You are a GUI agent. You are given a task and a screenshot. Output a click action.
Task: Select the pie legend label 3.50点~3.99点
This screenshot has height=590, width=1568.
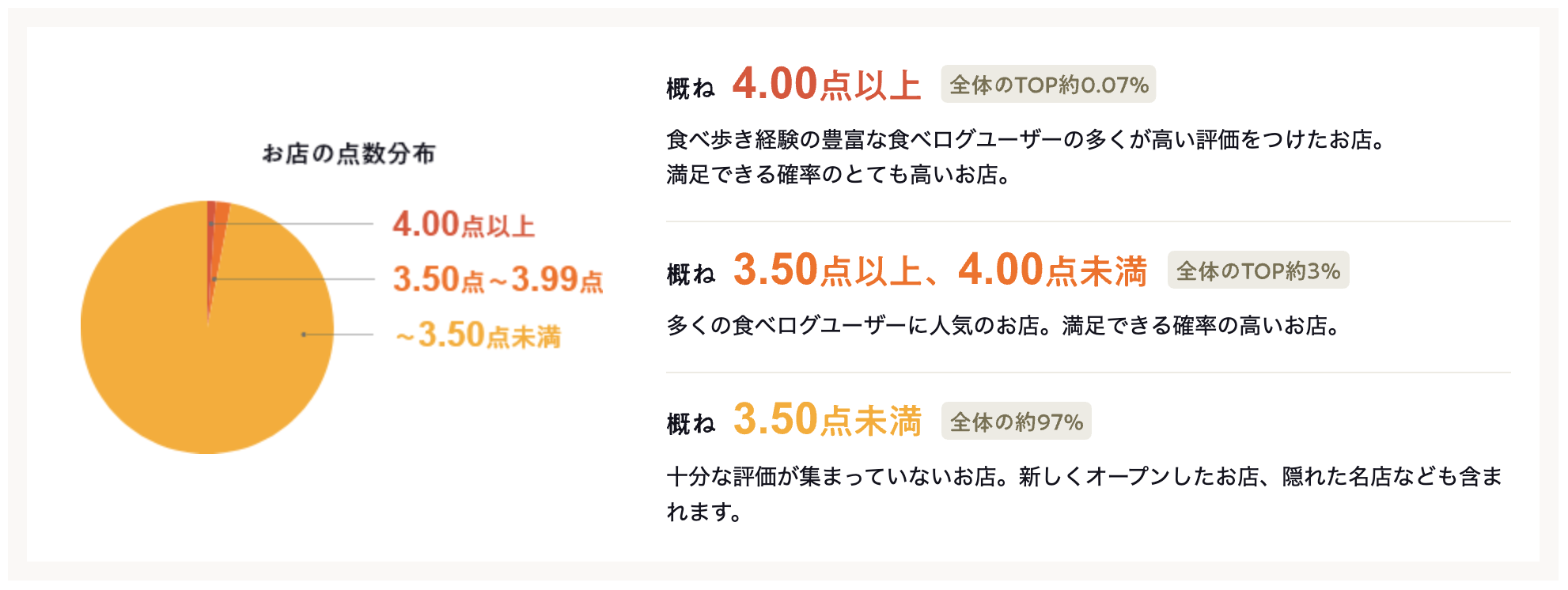[x=498, y=280]
